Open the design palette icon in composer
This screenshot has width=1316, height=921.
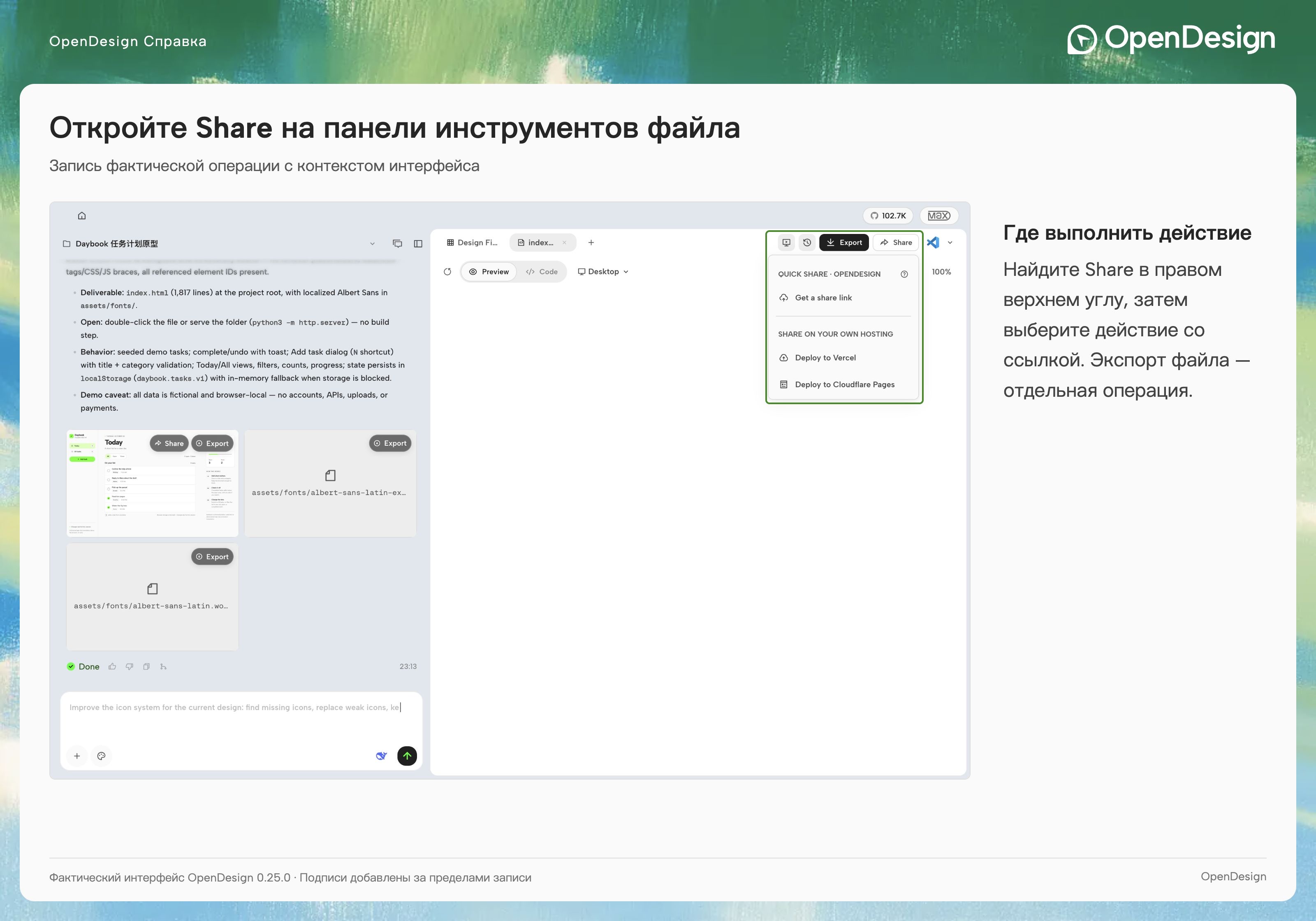pos(102,756)
